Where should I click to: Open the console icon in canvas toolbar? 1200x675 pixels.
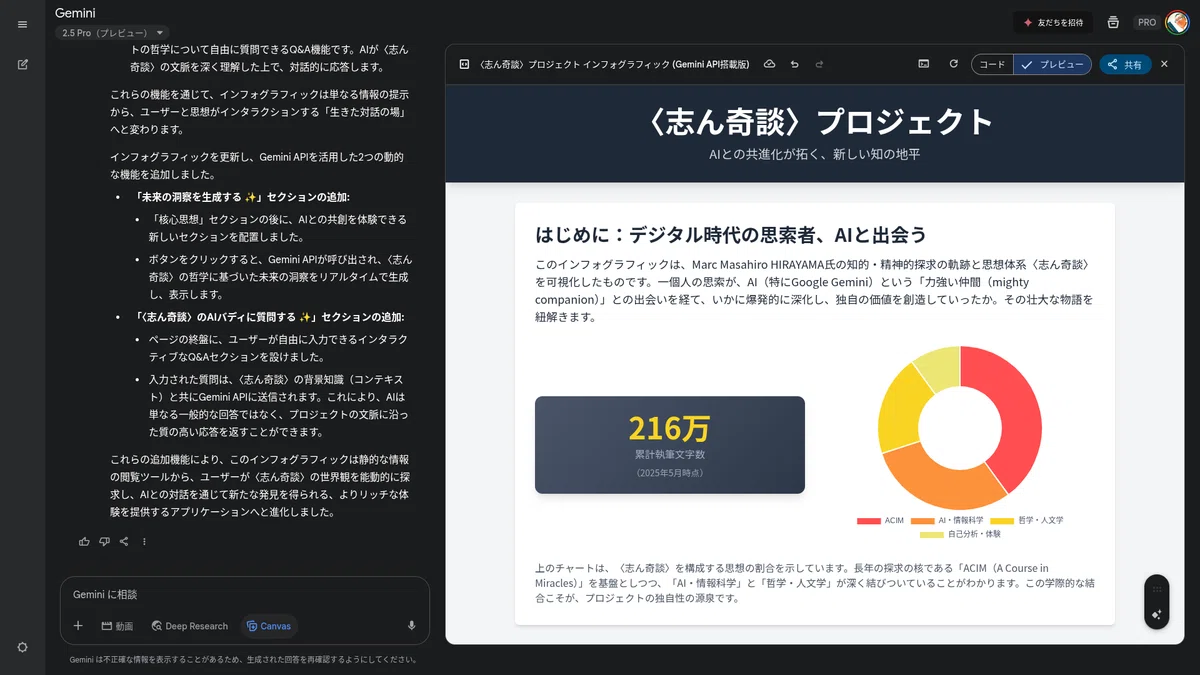pos(924,64)
